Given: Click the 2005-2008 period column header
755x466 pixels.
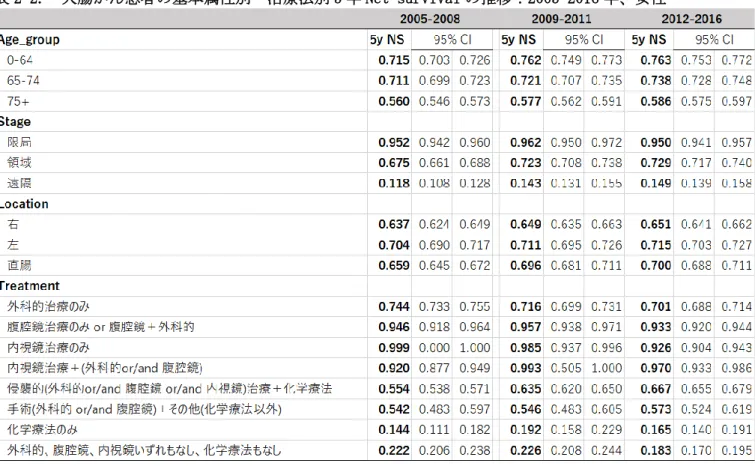Looking at the screenshot, I should (x=430, y=19).
